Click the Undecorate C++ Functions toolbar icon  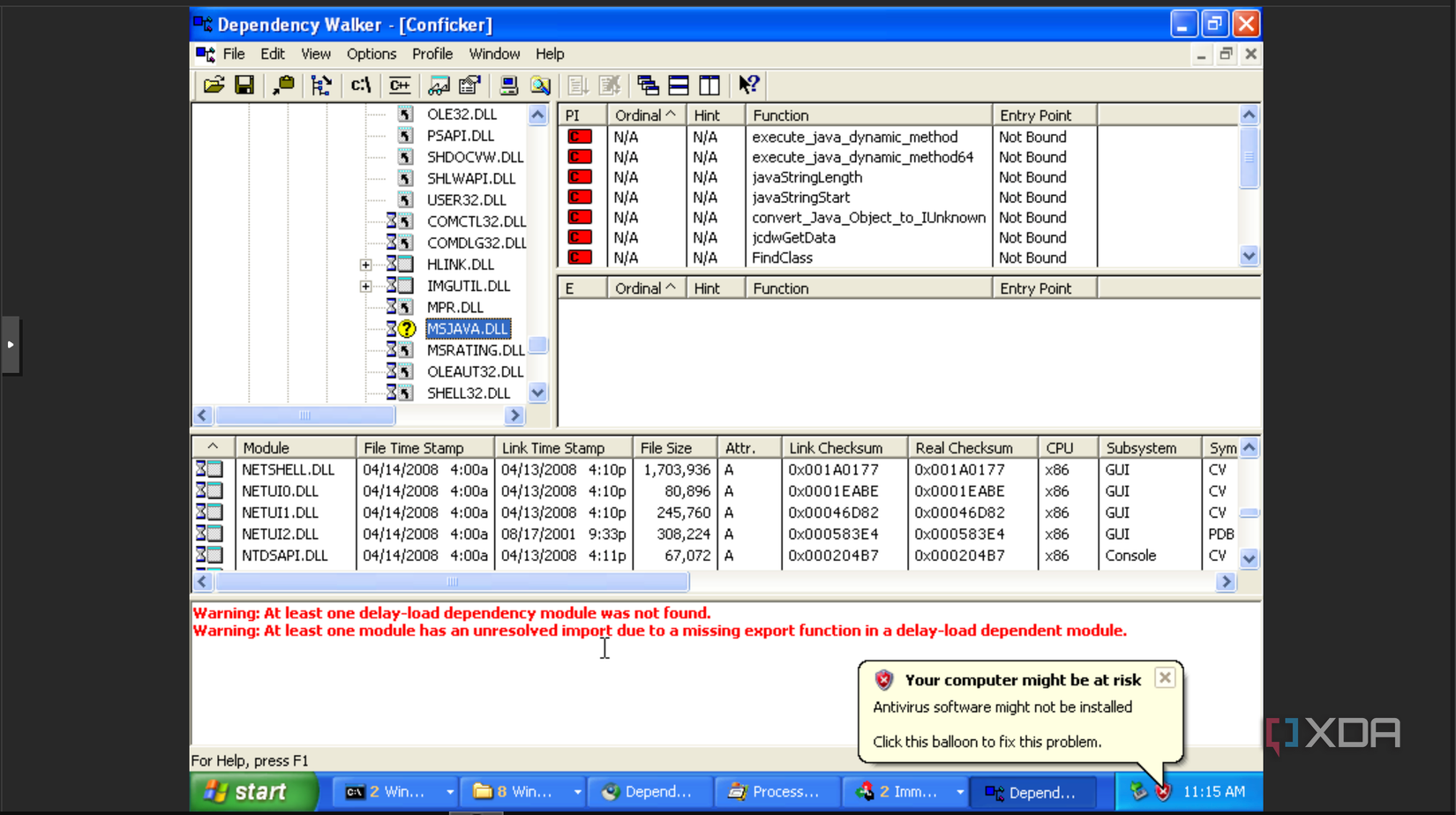[399, 85]
